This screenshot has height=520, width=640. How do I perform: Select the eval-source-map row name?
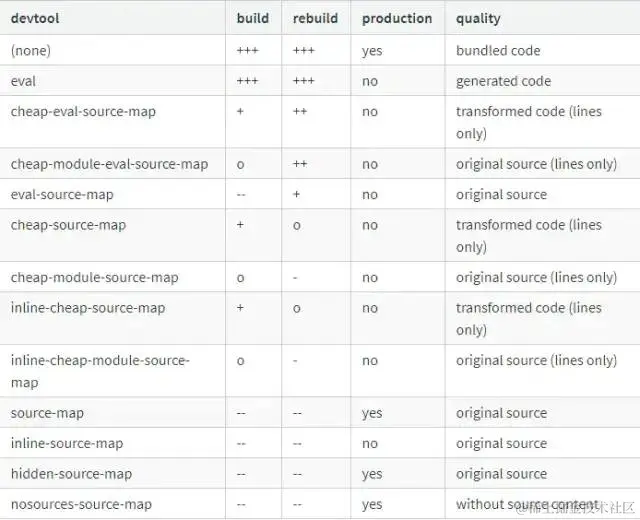[62, 195]
